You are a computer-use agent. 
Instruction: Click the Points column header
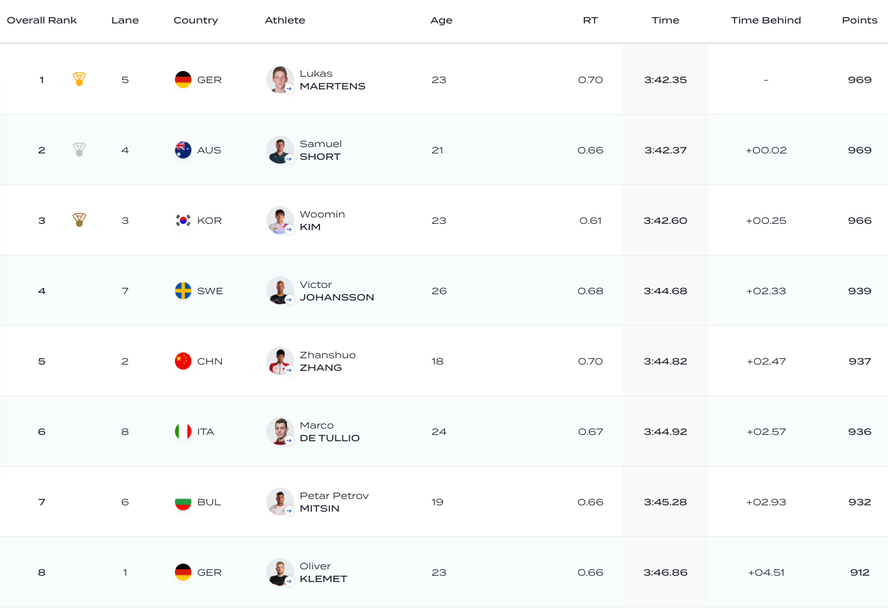(x=859, y=20)
